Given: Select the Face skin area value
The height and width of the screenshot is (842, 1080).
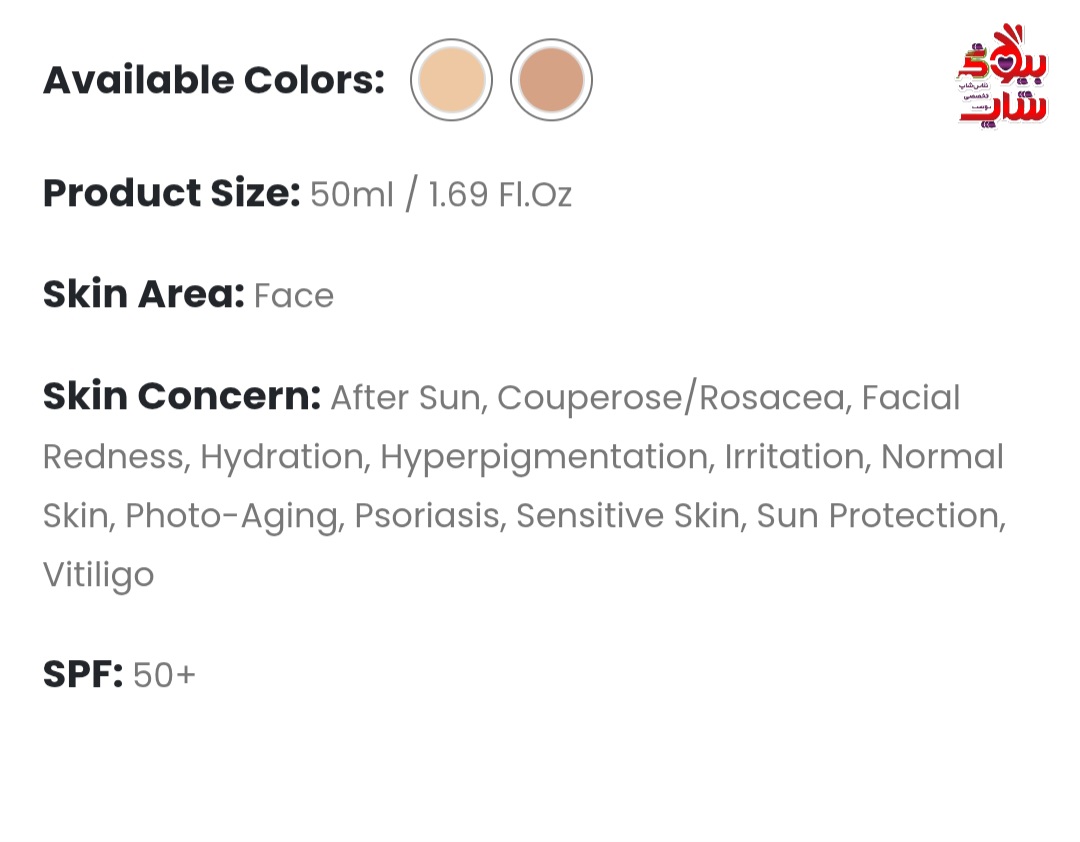Looking at the screenshot, I should tap(294, 296).
